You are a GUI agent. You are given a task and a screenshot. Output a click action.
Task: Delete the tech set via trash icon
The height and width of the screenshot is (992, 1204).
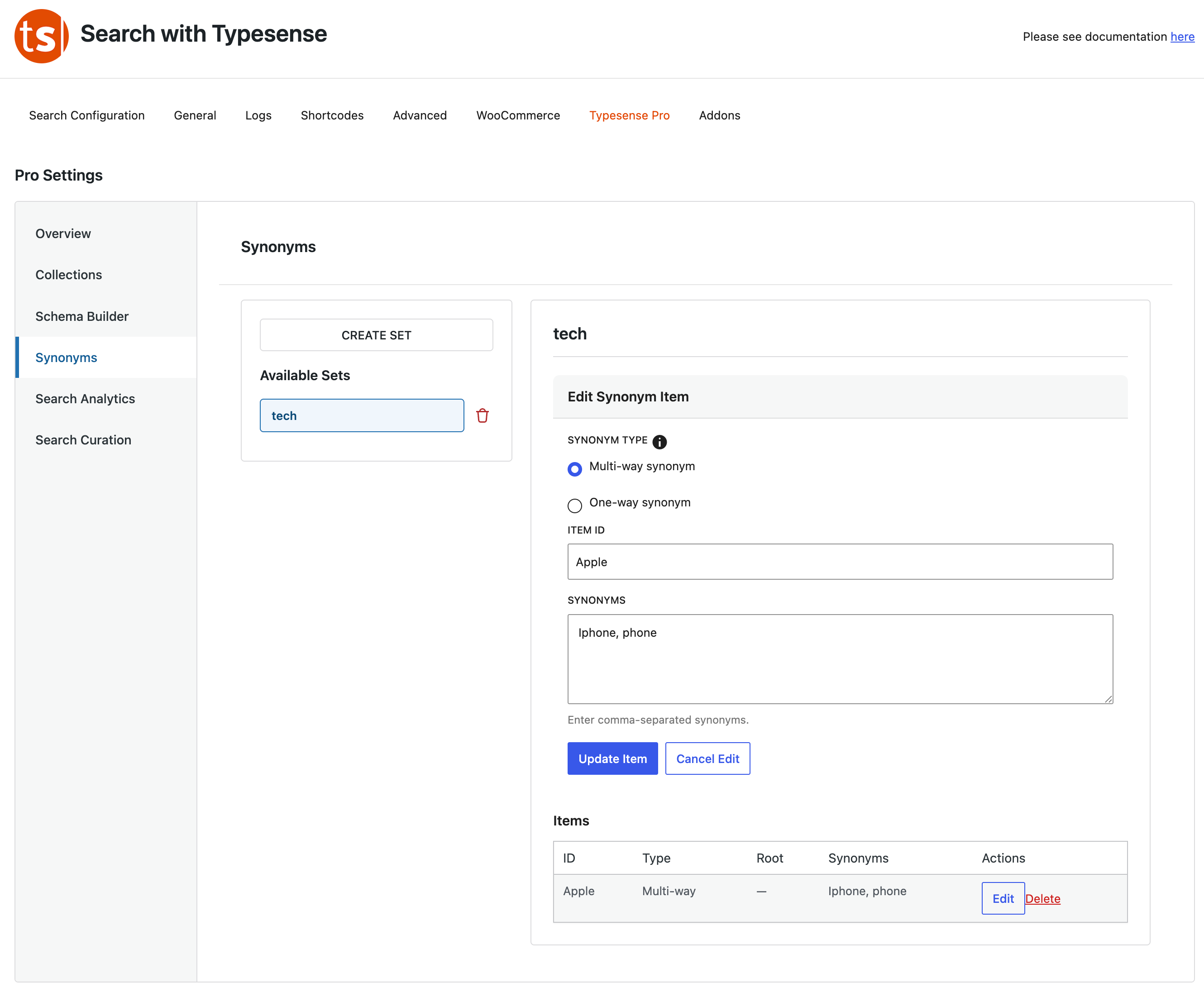(483, 415)
